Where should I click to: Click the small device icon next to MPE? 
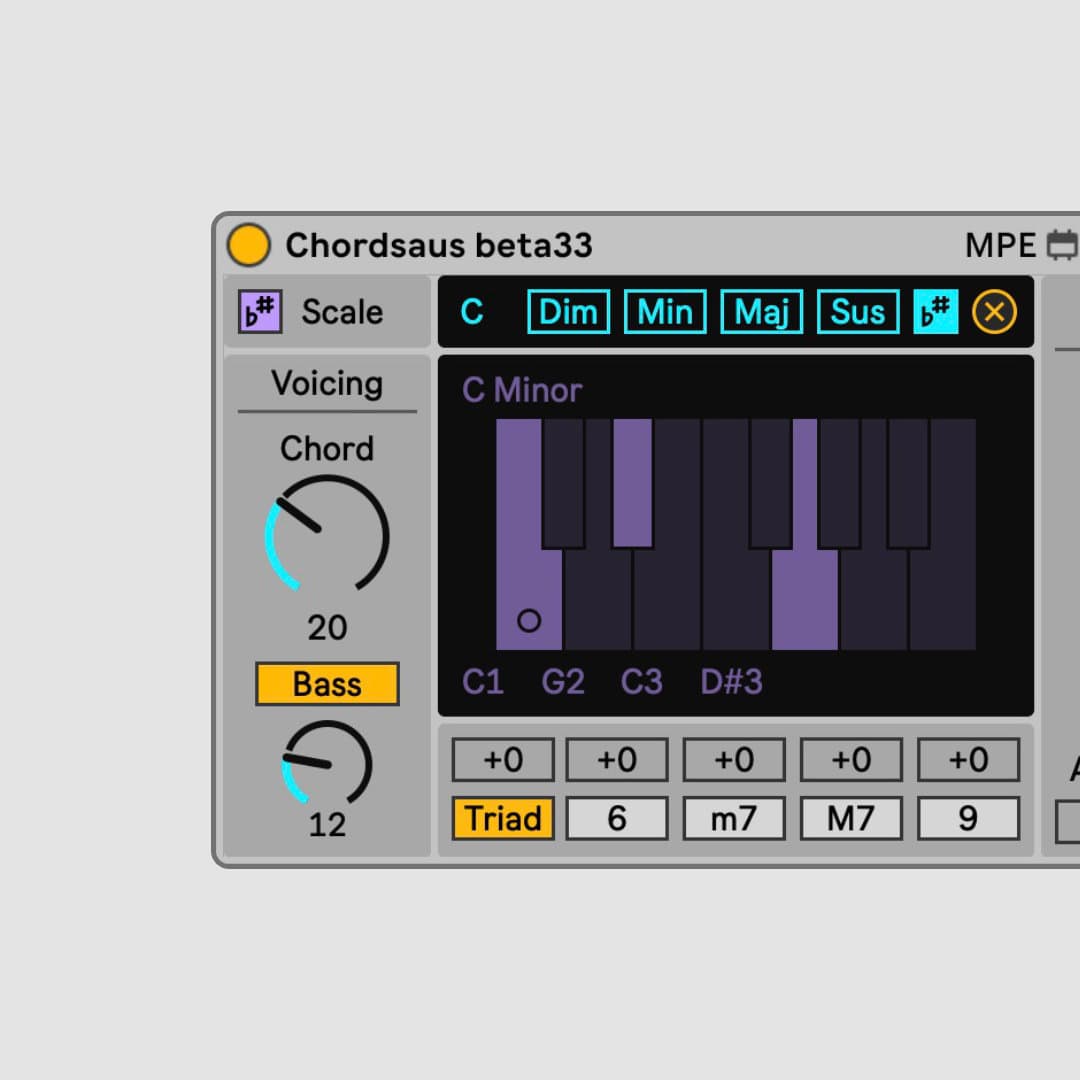[1062, 244]
